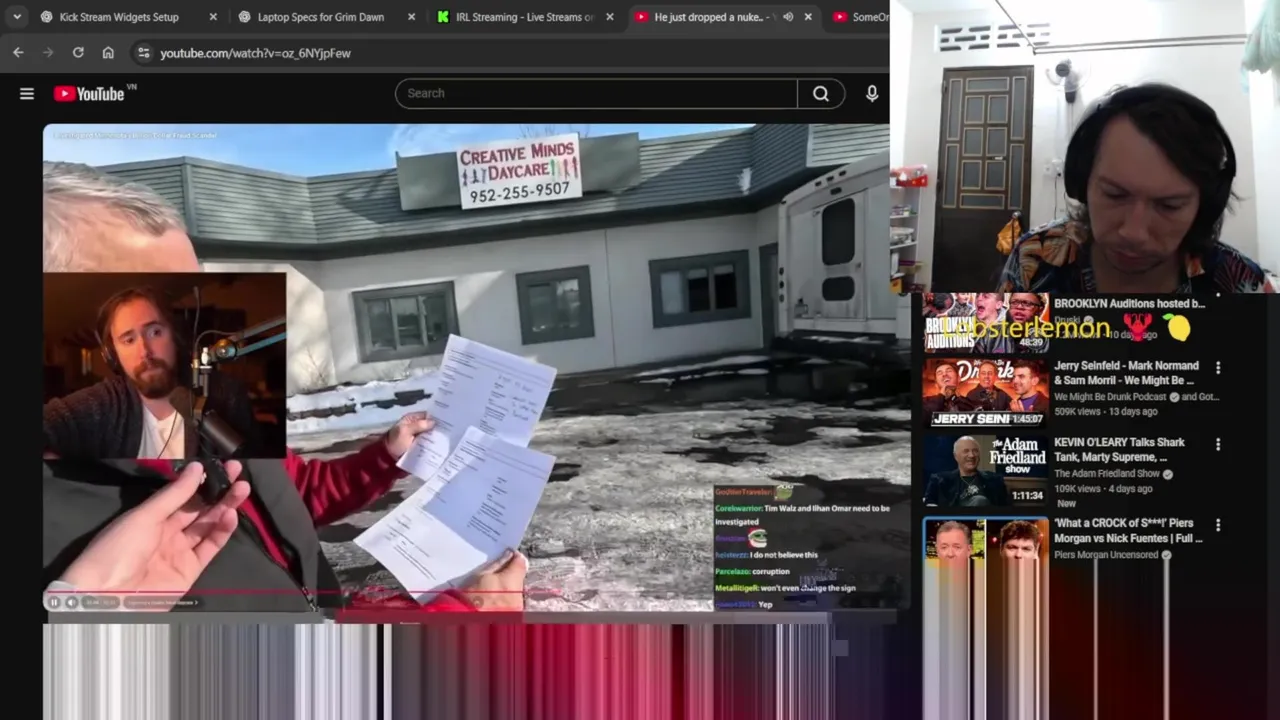Screen dimensions: 1280x720
Task: Mute the tab using its speaker icon
Action: 788,17
